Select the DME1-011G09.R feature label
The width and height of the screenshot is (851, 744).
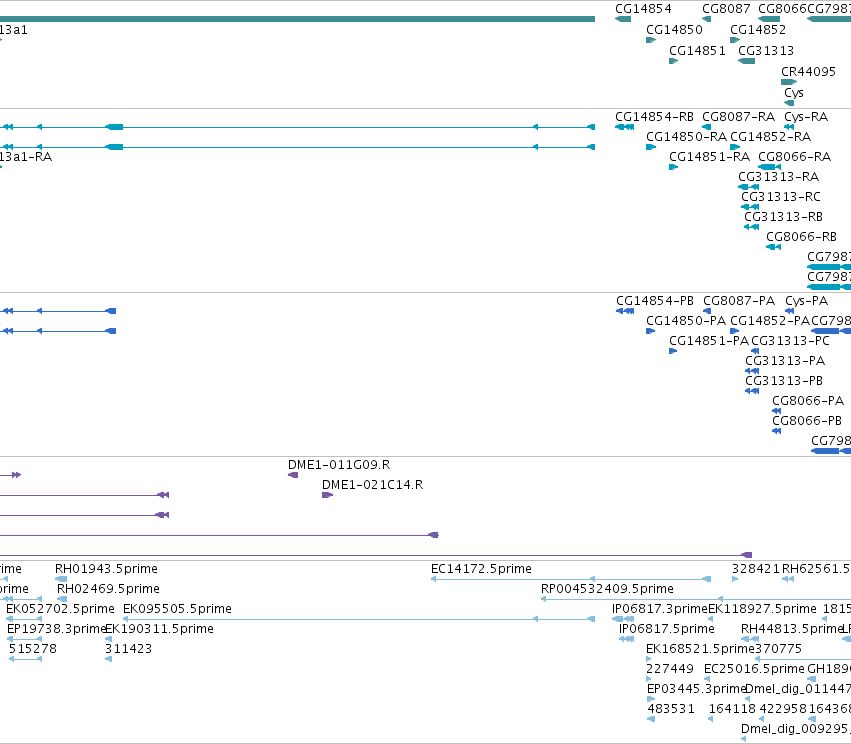(339, 465)
